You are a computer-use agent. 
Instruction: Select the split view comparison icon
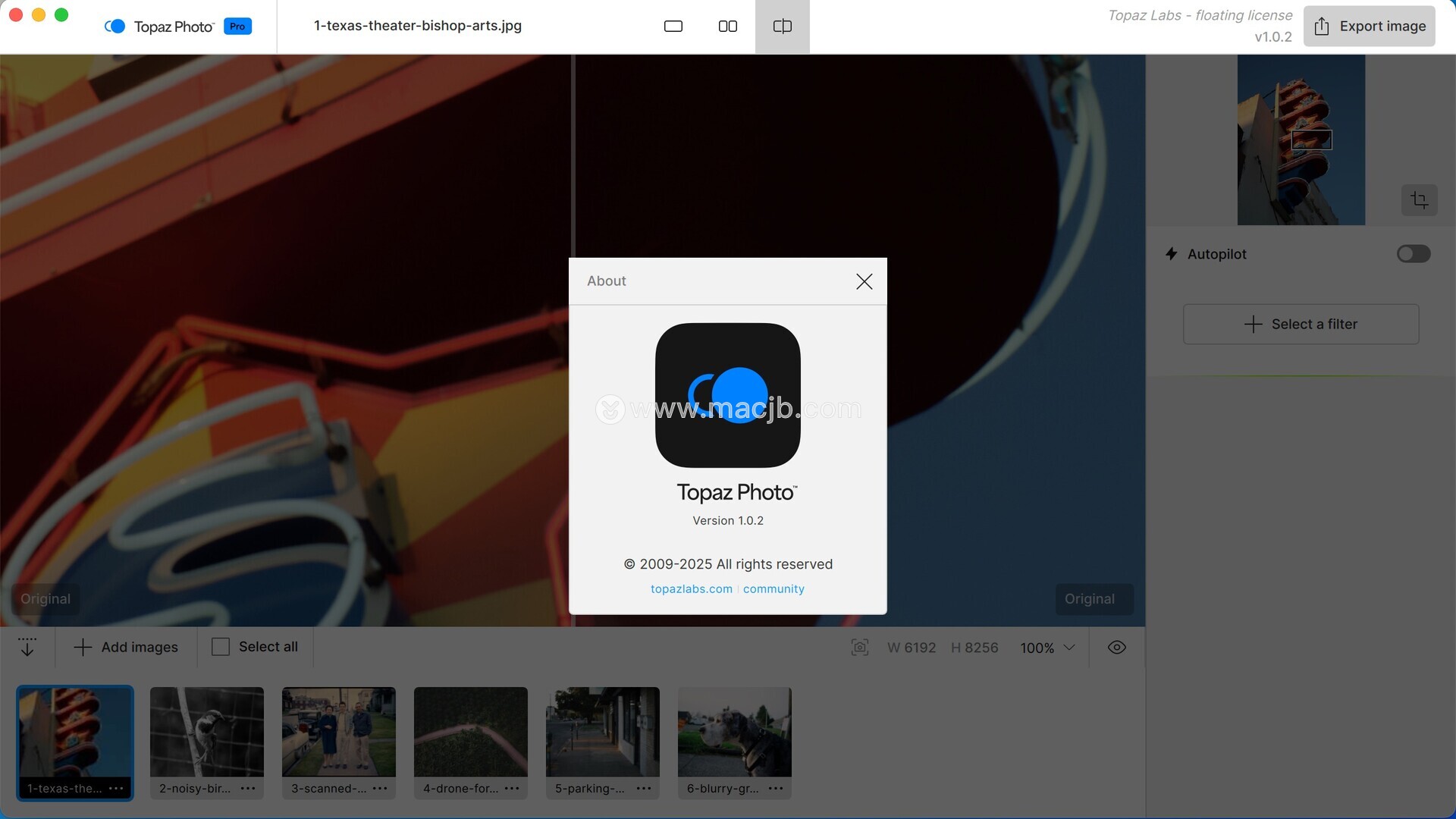coord(782,27)
